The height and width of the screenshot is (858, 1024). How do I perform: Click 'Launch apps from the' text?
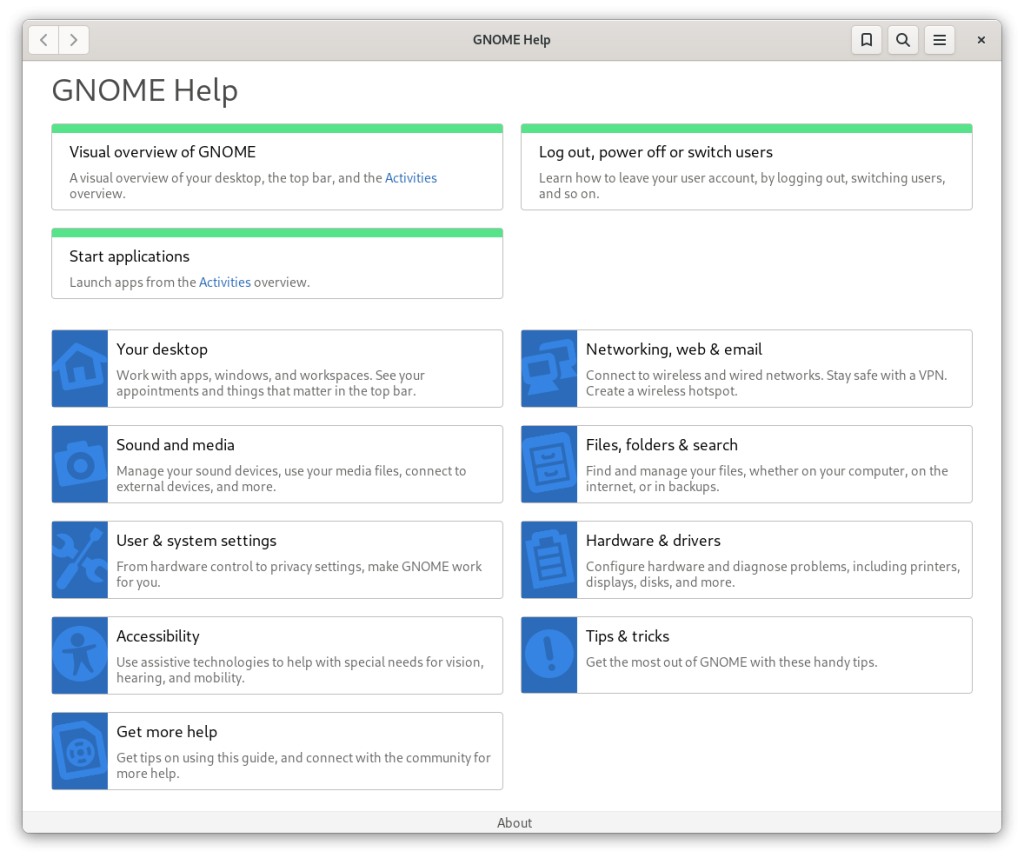tap(133, 282)
